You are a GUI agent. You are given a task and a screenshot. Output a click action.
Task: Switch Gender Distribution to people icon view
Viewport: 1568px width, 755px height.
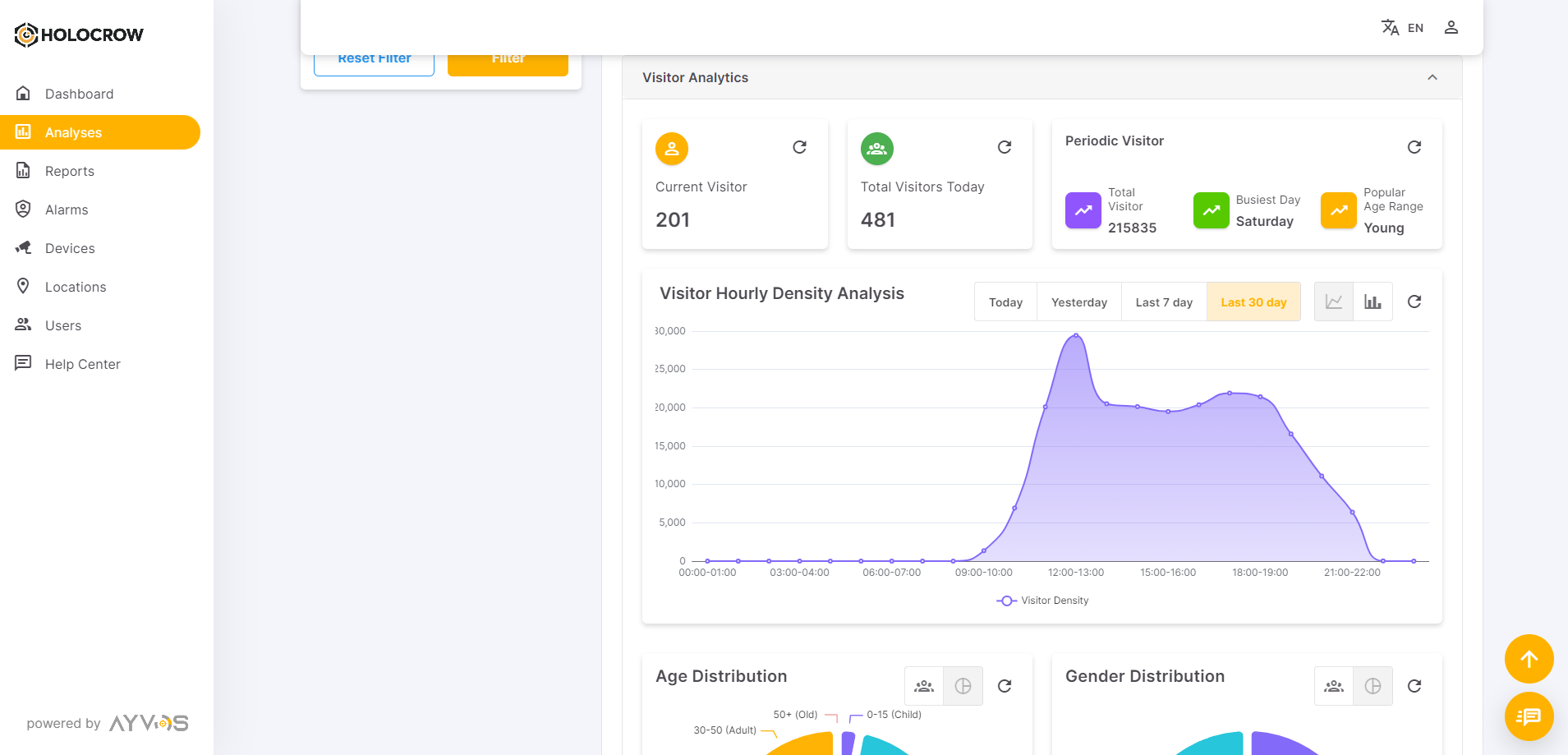[1333, 686]
